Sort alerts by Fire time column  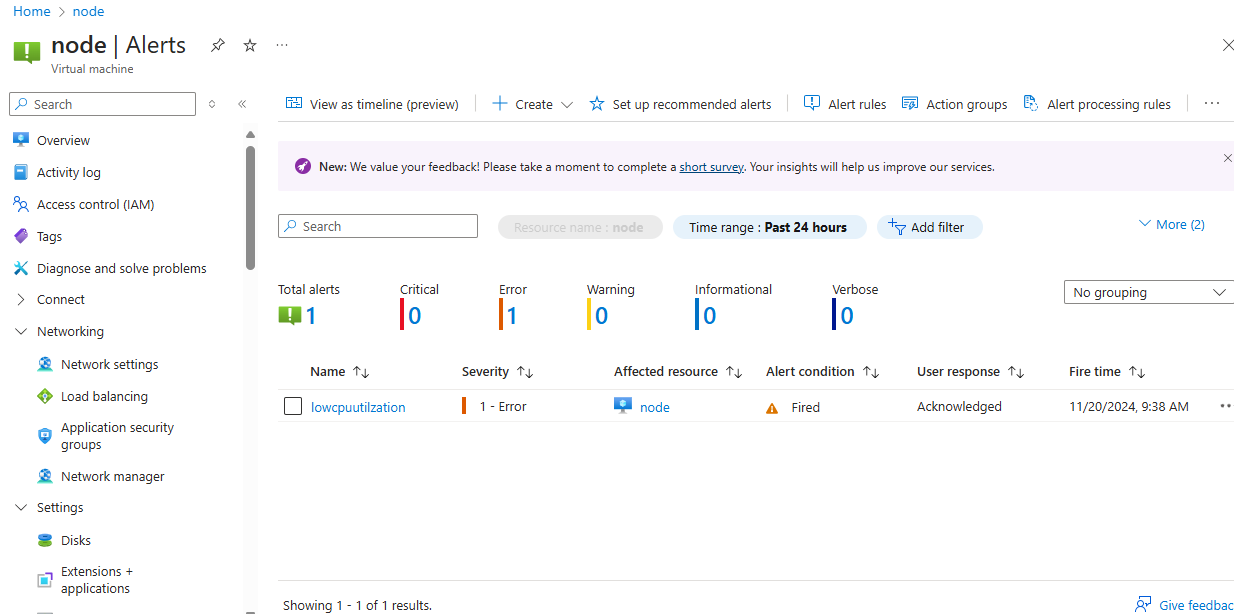pyautogui.click(x=1106, y=372)
